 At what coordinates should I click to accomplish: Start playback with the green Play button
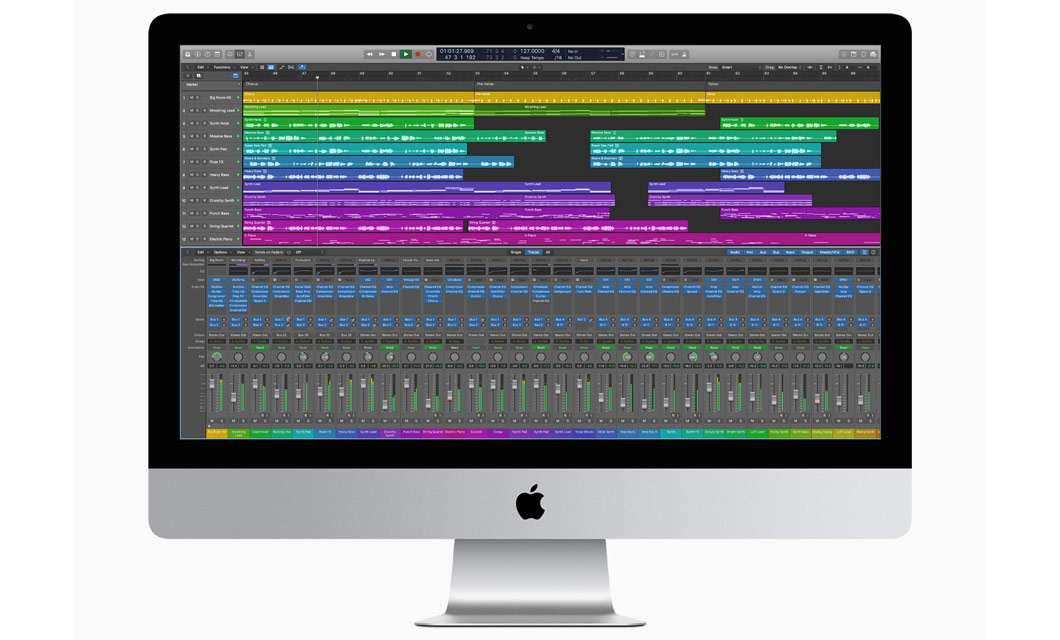(406, 54)
